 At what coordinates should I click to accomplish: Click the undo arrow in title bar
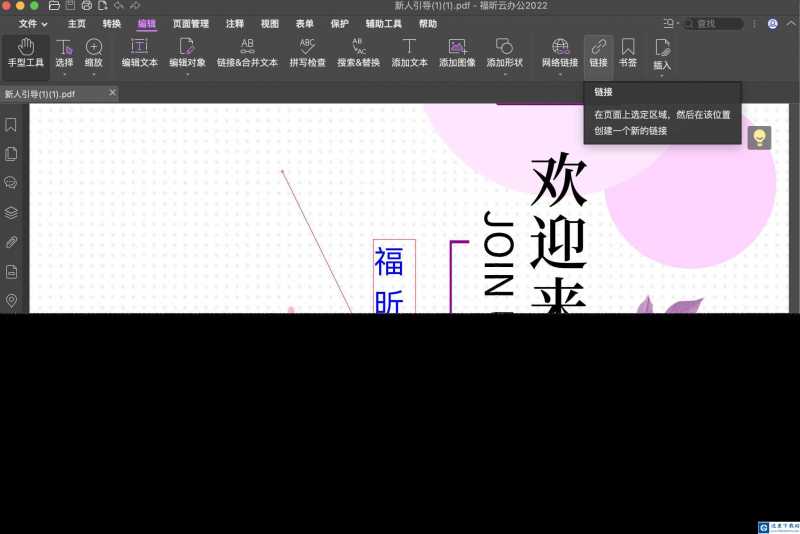pyautogui.click(x=119, y=6)
